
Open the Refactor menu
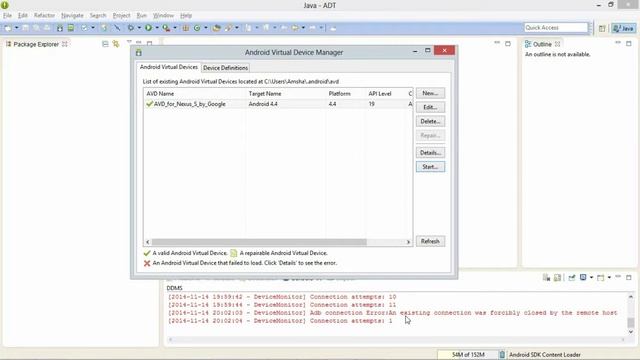(44, 16)
